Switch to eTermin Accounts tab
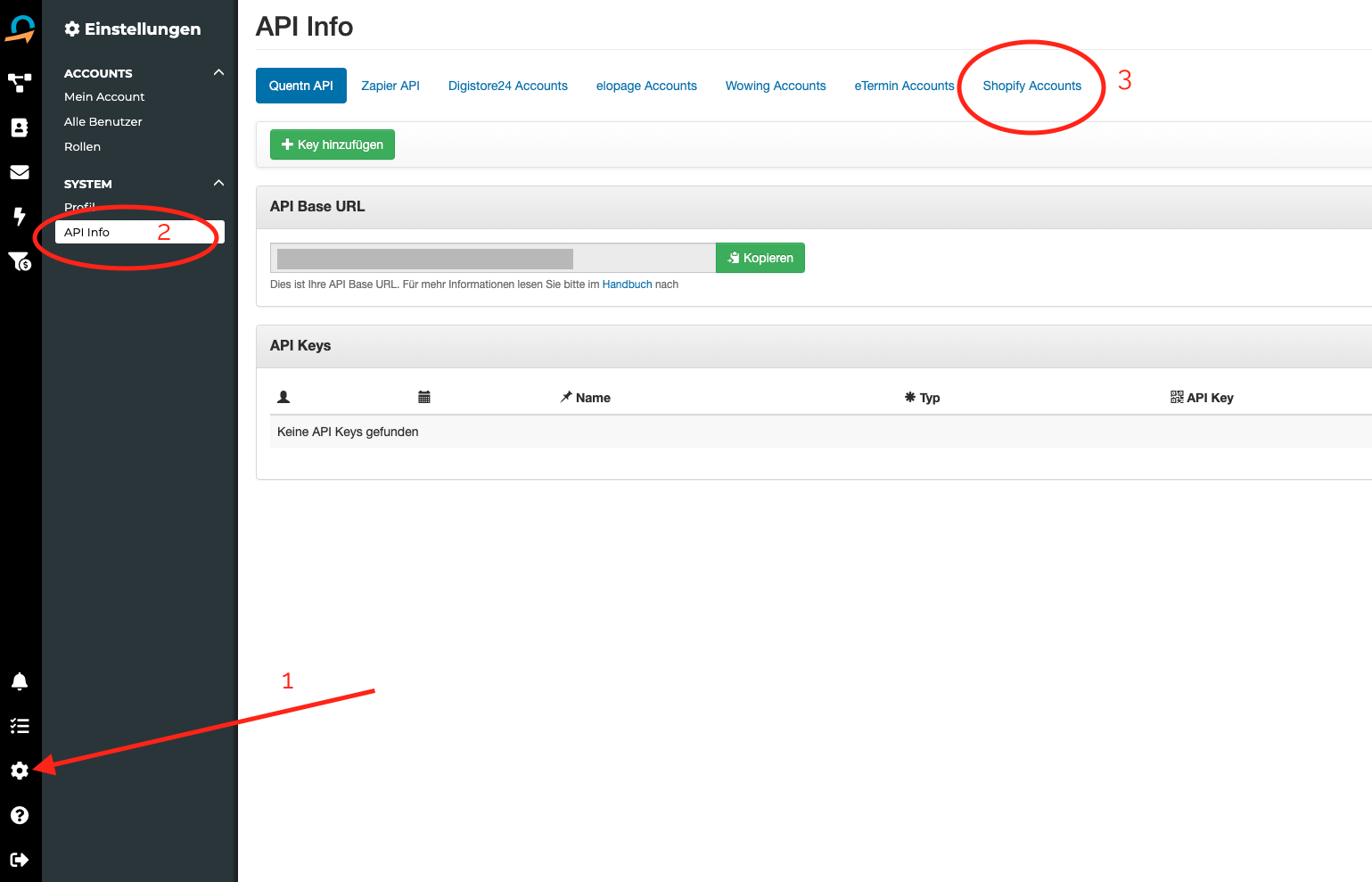 (x=904, y=86)
